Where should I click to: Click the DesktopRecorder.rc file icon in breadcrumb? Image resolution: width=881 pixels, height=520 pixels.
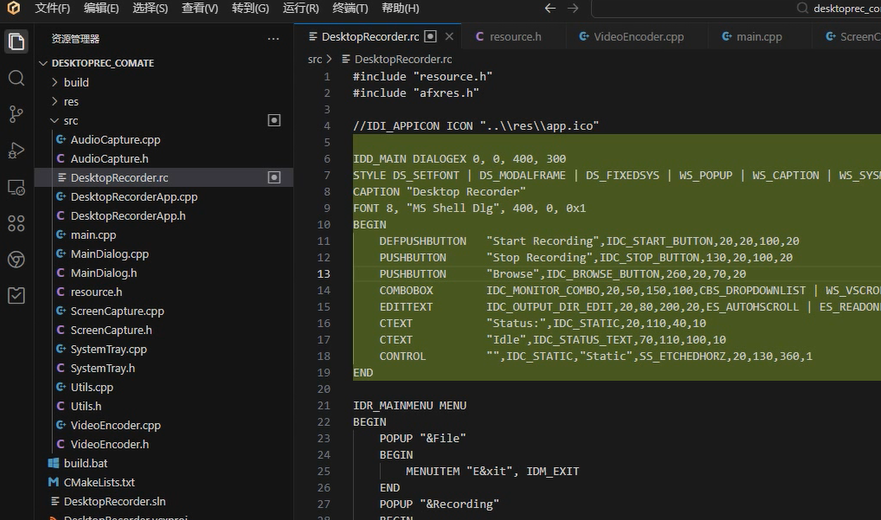point(346,59)
